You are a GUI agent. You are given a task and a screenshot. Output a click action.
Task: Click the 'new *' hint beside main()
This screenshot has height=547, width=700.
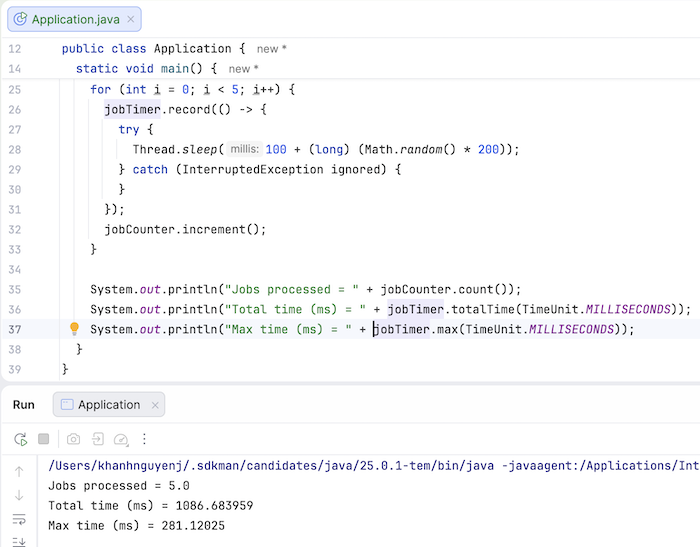pyautogui.click(x=243, y=69)
